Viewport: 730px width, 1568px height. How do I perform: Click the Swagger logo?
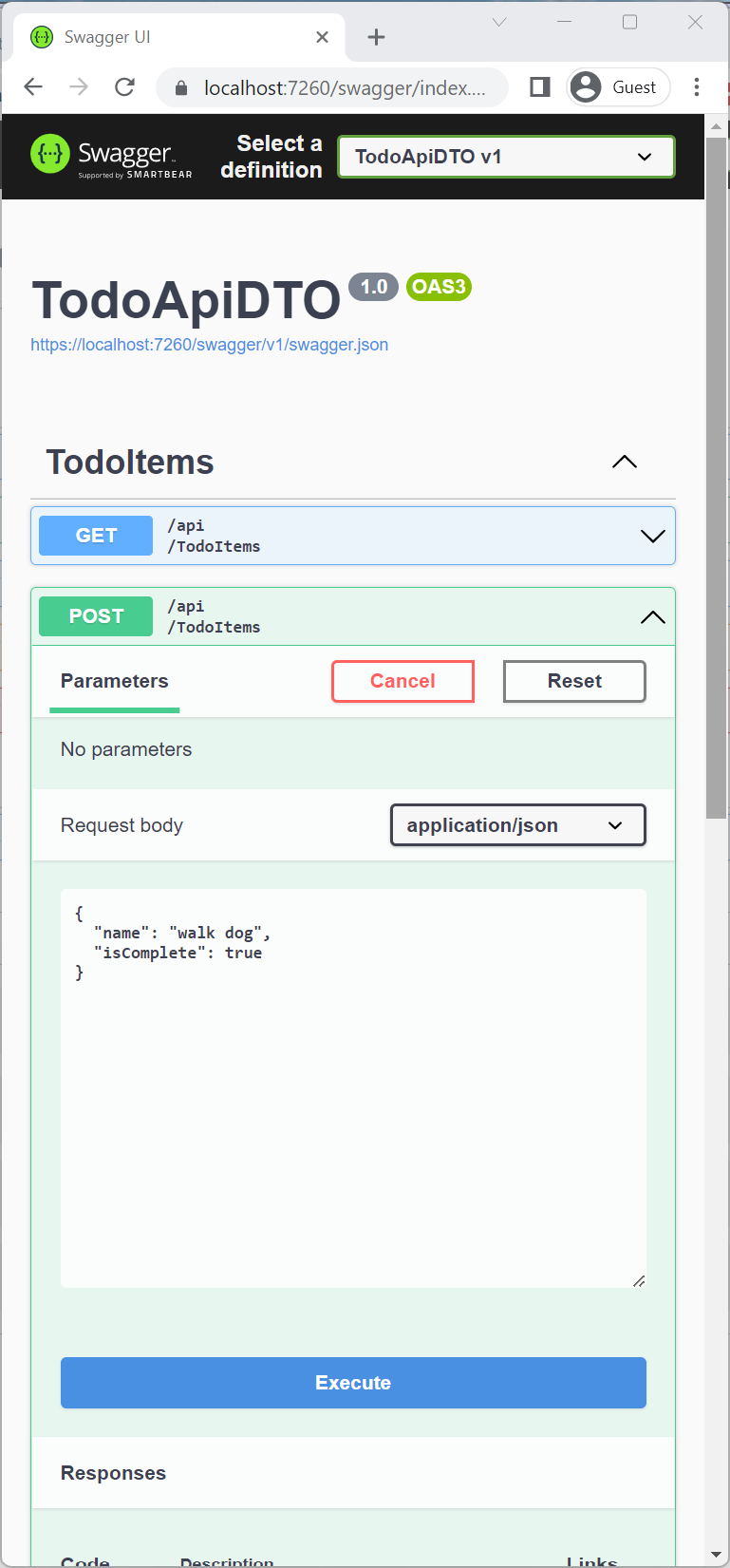[x=111, y=156]
